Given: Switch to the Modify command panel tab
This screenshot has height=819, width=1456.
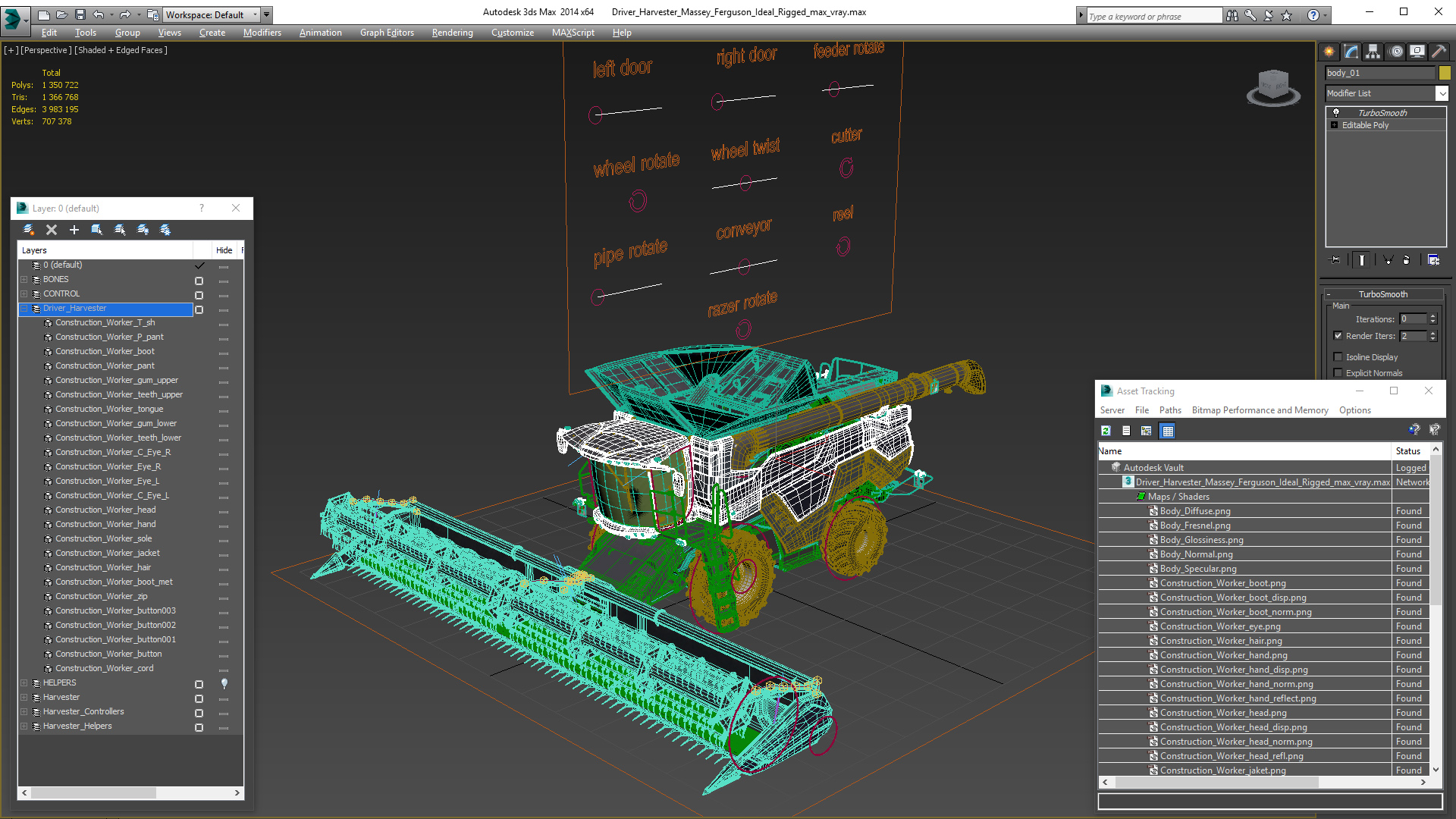Looking at the screenshot, I should [1351, 52].
